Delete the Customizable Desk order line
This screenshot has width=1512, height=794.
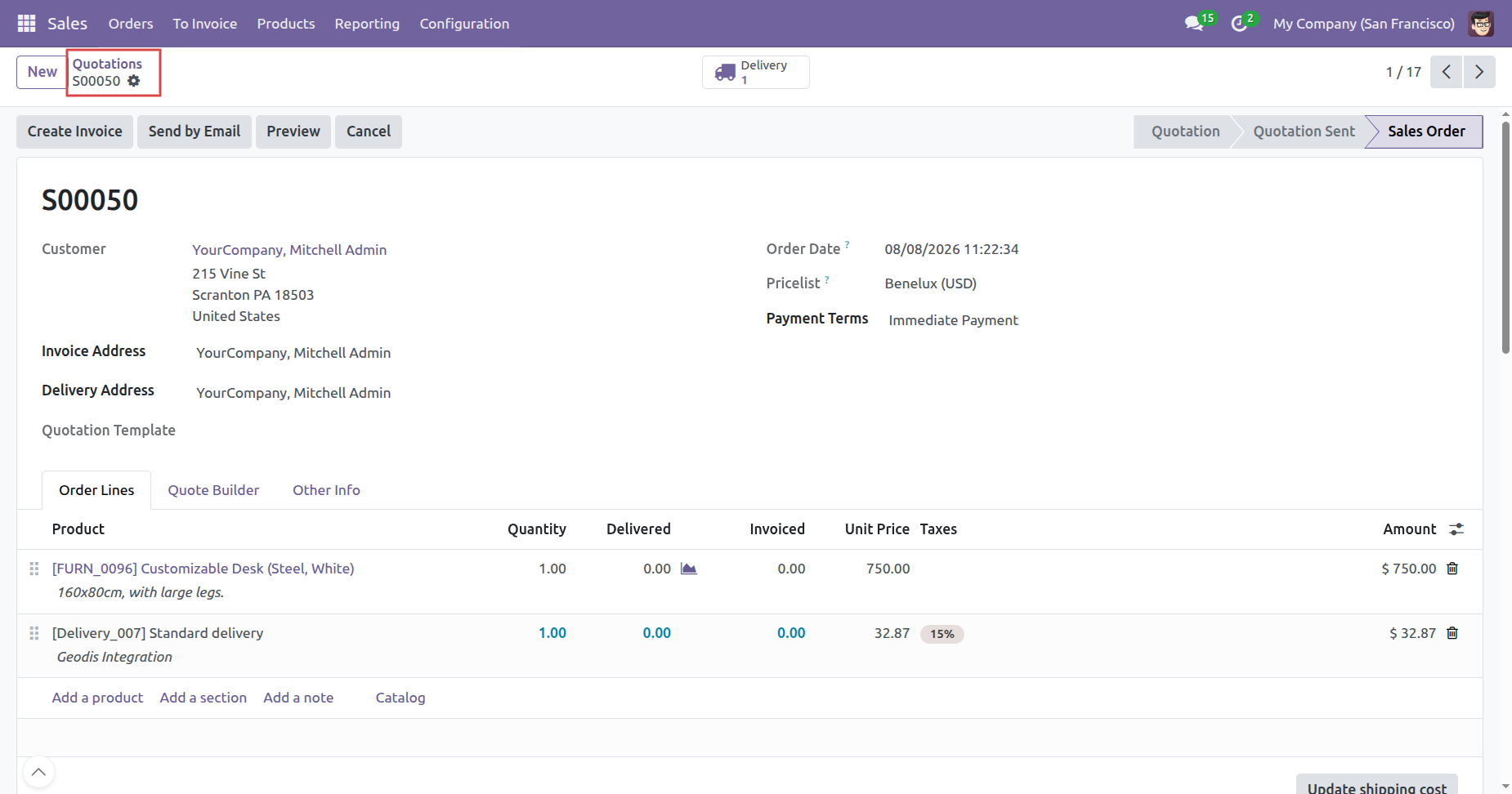click(1452, 569)
